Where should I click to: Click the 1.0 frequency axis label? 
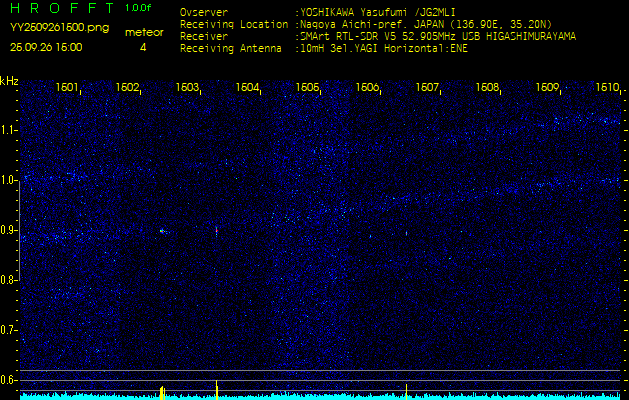click(x=8, y=181)
